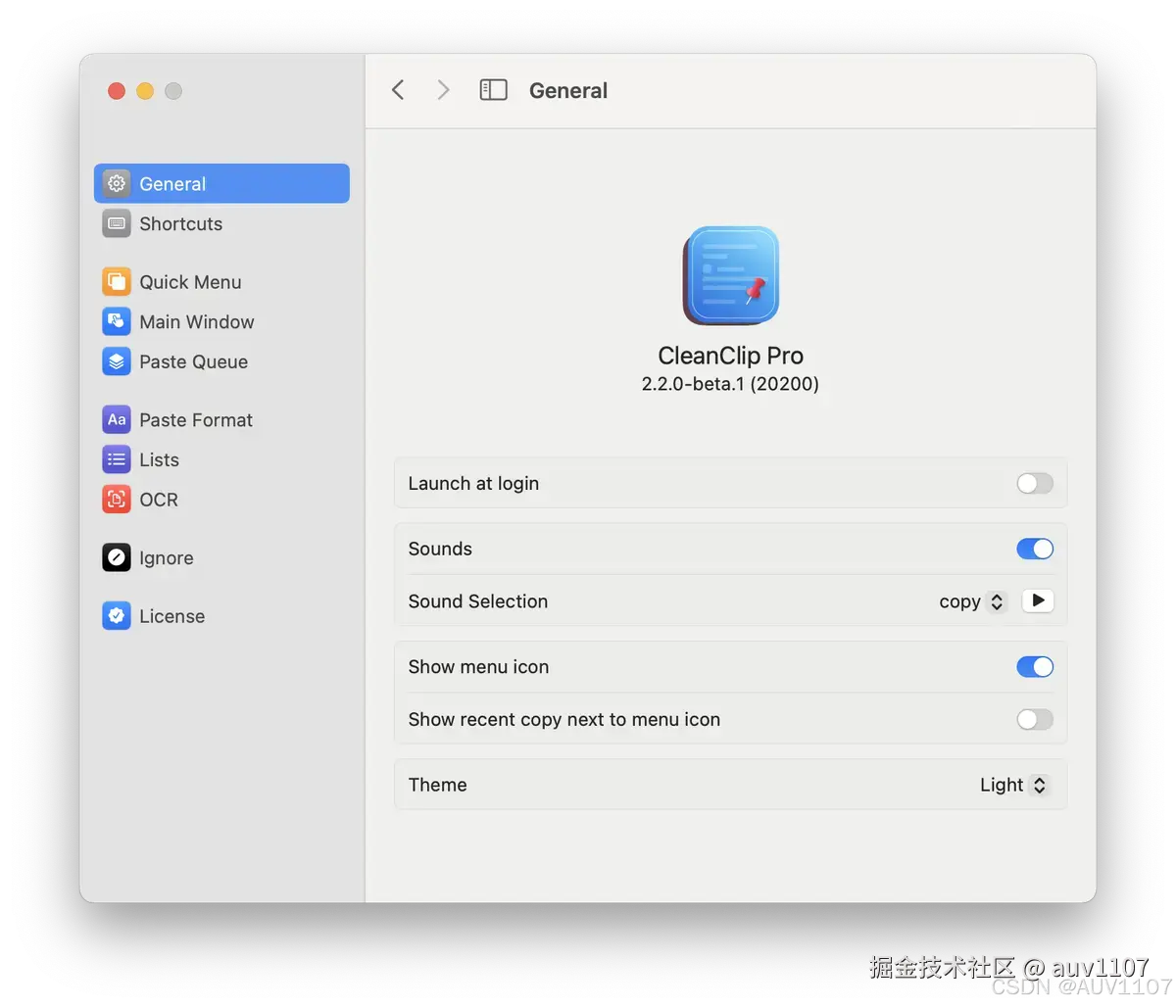Open the Shortcuts settings pane
The height and width of the screenshot is (1008, 1176).
221,223
